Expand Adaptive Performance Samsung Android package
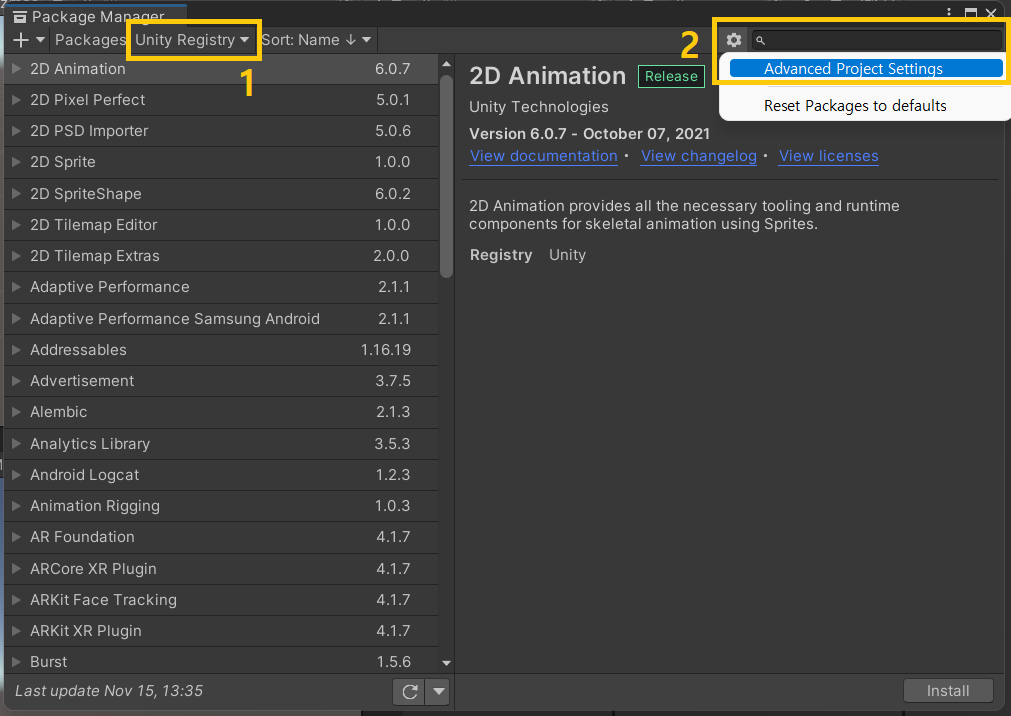This screenshot has width=1011, height=716. pyautogui.click(x=16, y=319)
